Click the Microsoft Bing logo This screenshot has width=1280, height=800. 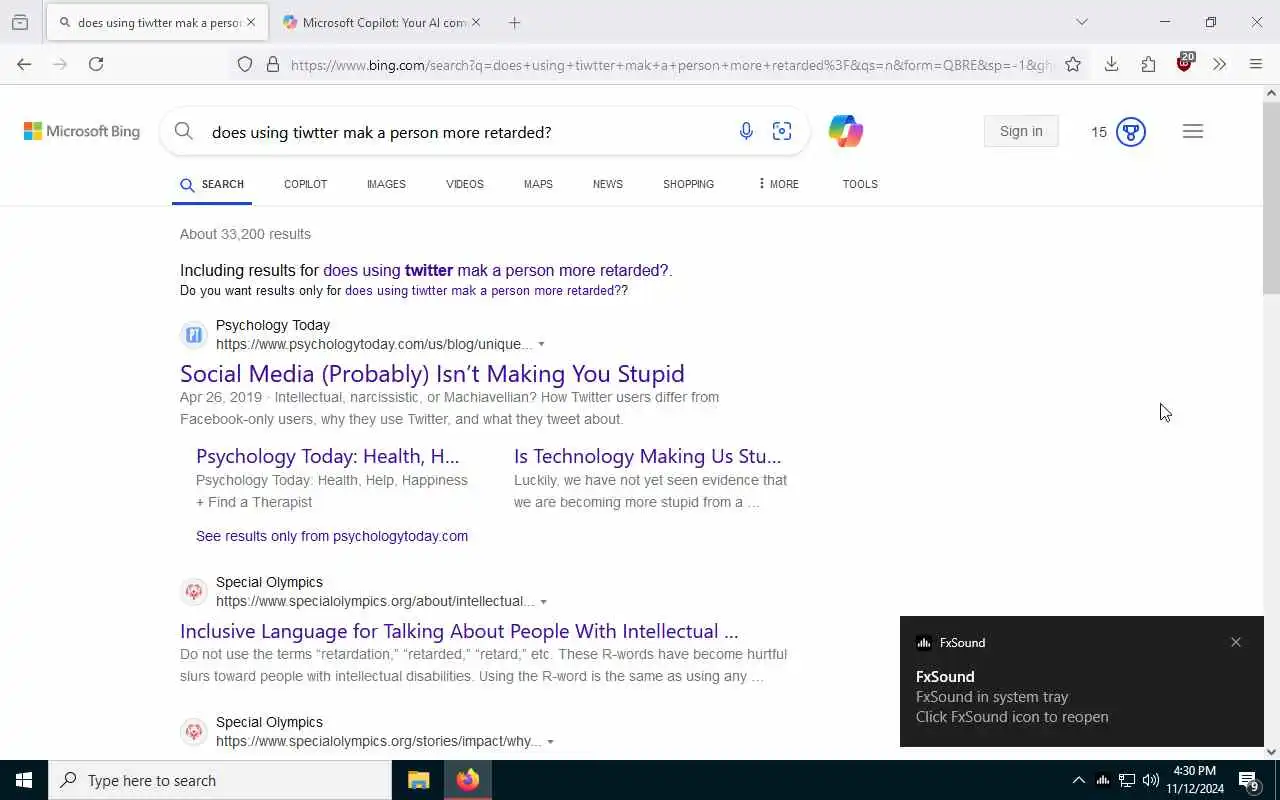(x=82, y=131)
